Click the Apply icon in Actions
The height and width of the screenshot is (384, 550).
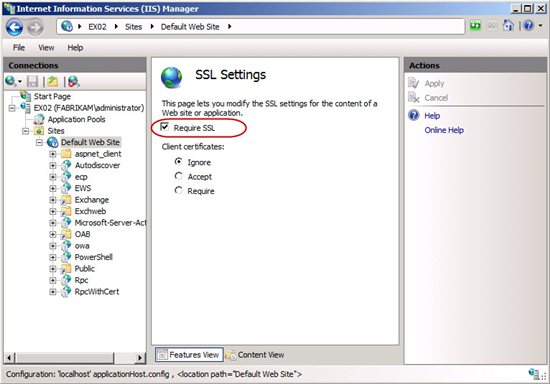[x=414, y=83]
